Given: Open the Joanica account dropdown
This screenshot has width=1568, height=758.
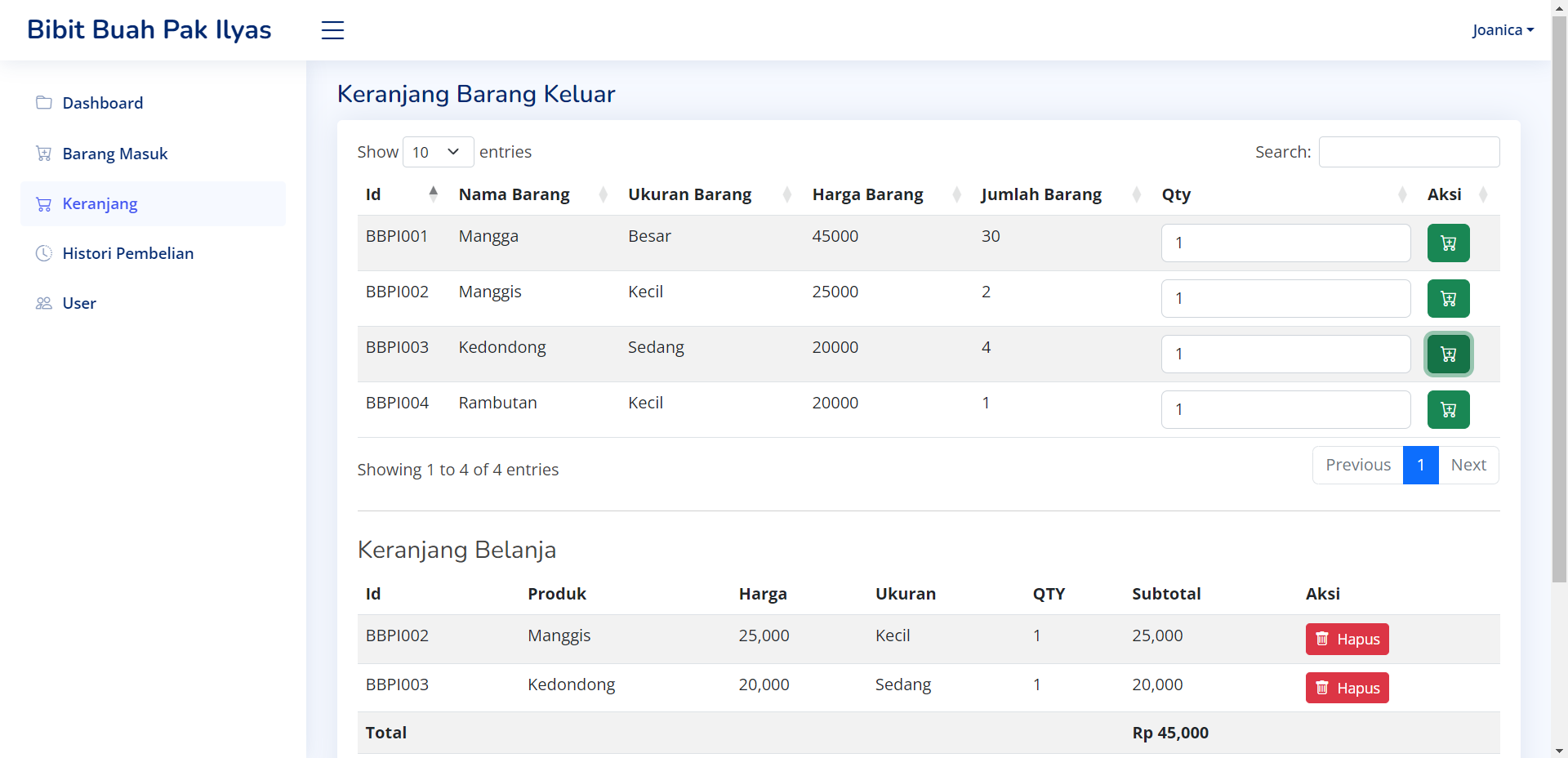Looking at the screenshot, I should (x=1503, y=29).
